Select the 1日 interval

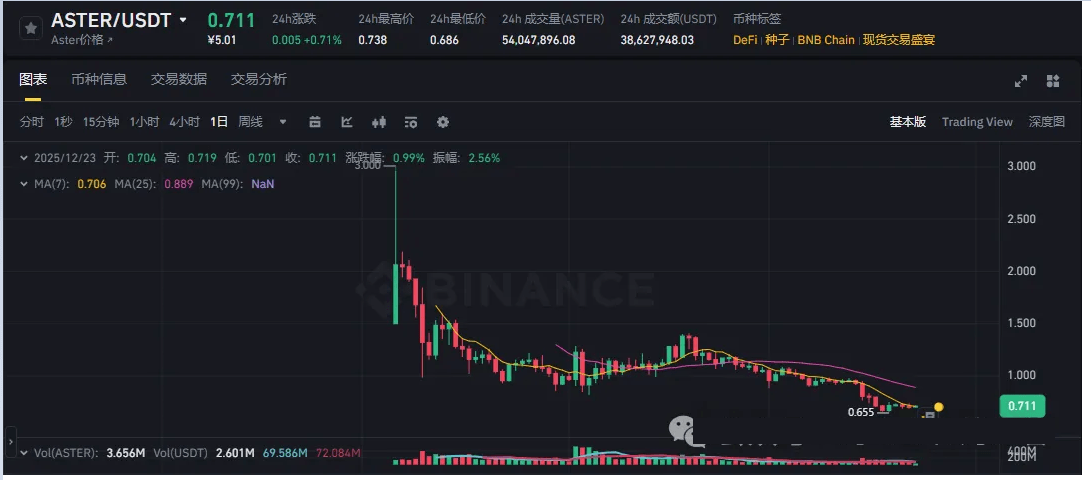(x=219, y=122)
